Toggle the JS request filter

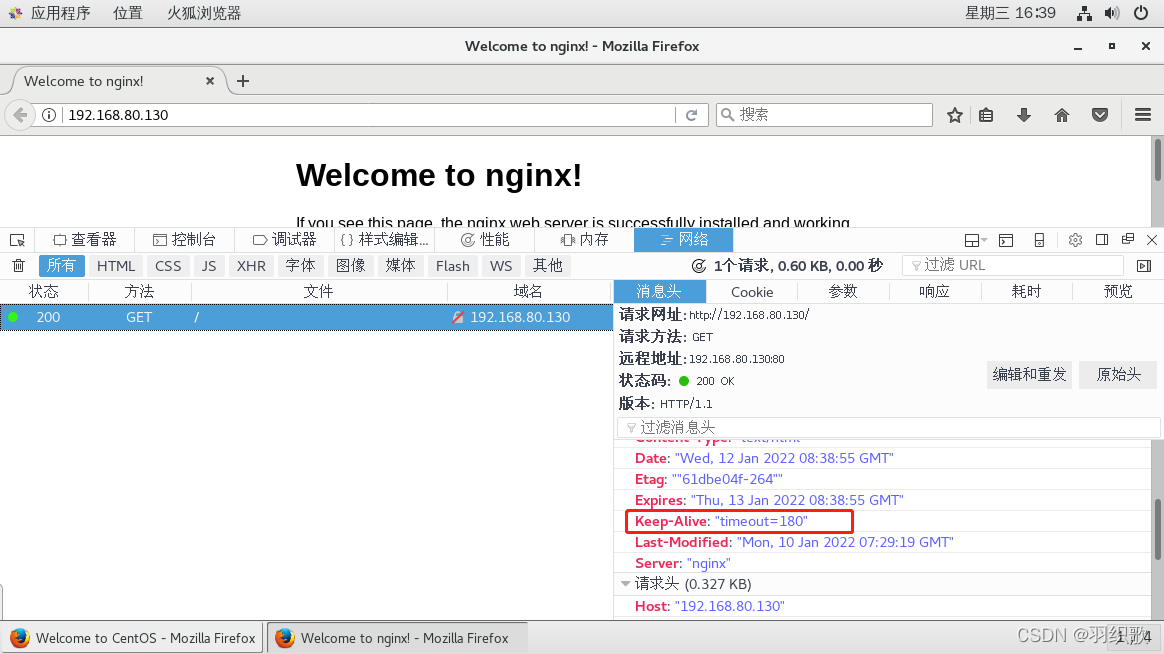pyautogui.click(x=209, y=266)
